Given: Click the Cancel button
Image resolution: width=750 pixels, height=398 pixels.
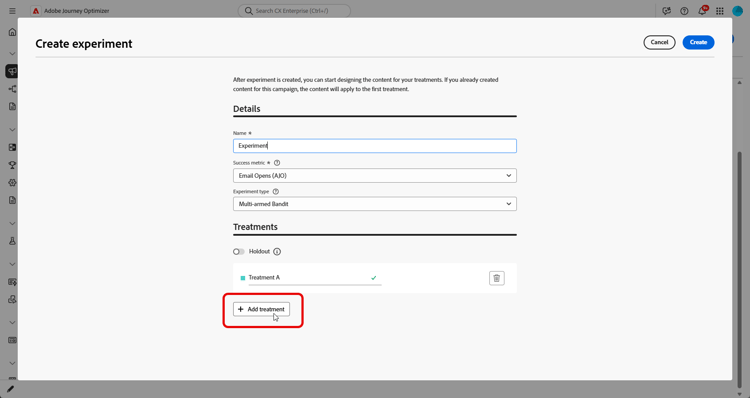Looking at the screenshot, I should (659, 42).
